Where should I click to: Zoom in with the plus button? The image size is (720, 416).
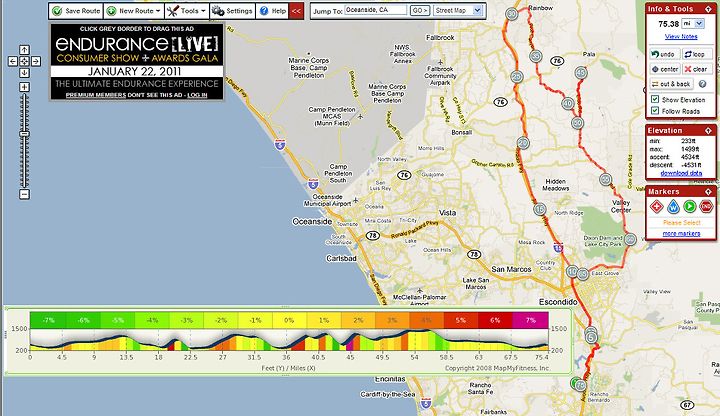24,87
